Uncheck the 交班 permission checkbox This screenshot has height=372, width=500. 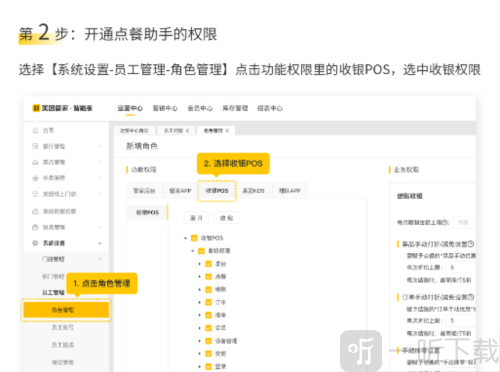pos(209,353)
